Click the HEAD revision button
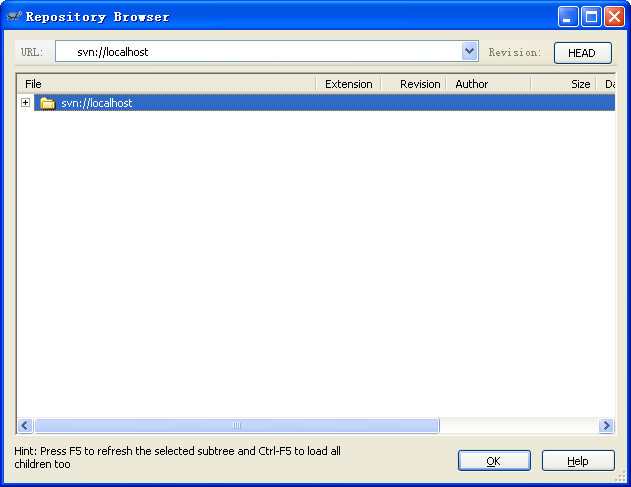This screenshot has height=487, width=631. (583, 53)
